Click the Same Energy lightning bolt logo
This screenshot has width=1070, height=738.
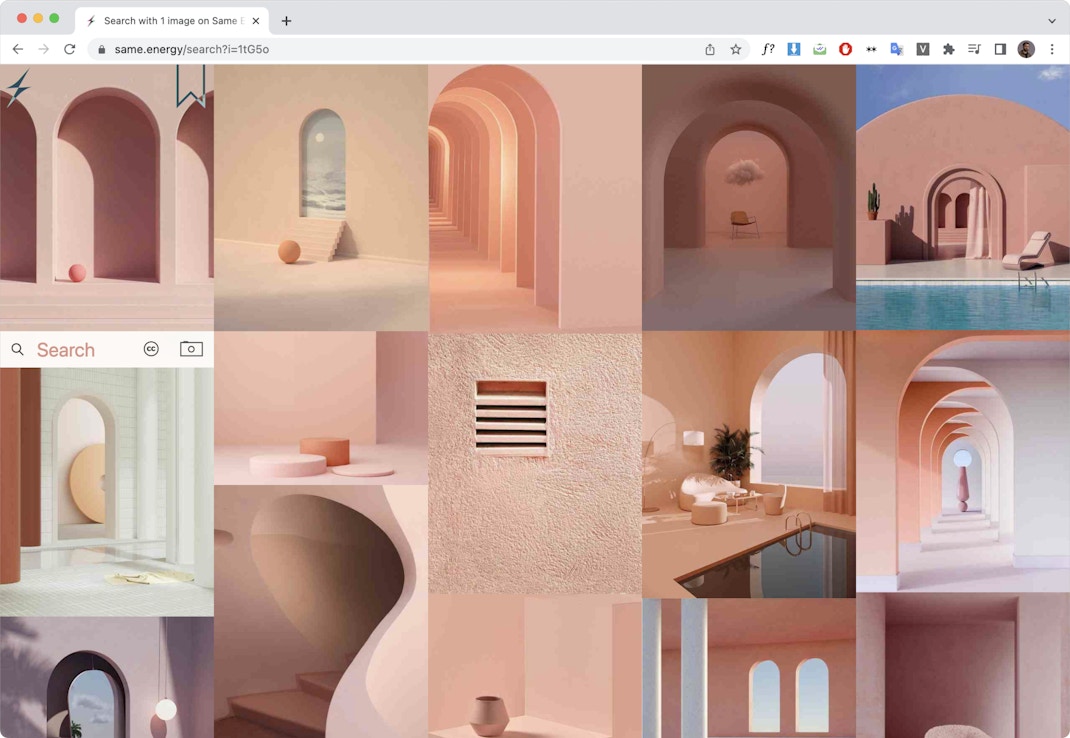pos(17,88)
